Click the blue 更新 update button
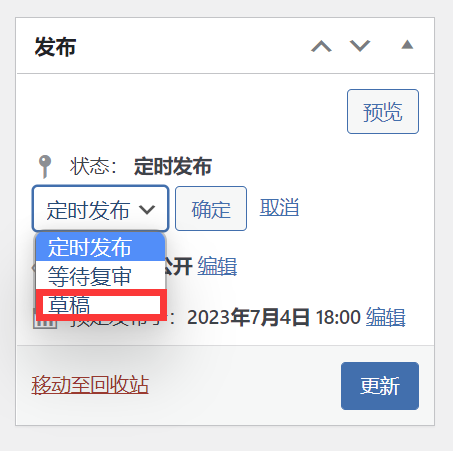453x451 pixels. 380,386
